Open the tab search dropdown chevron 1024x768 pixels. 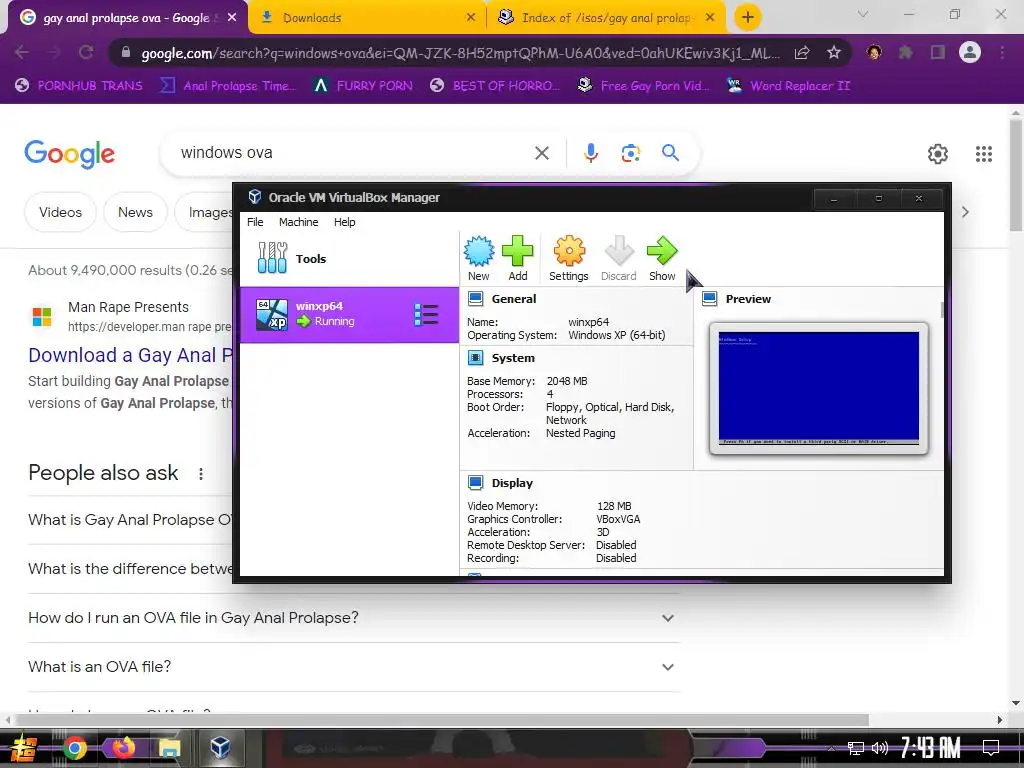click(863, 14)
